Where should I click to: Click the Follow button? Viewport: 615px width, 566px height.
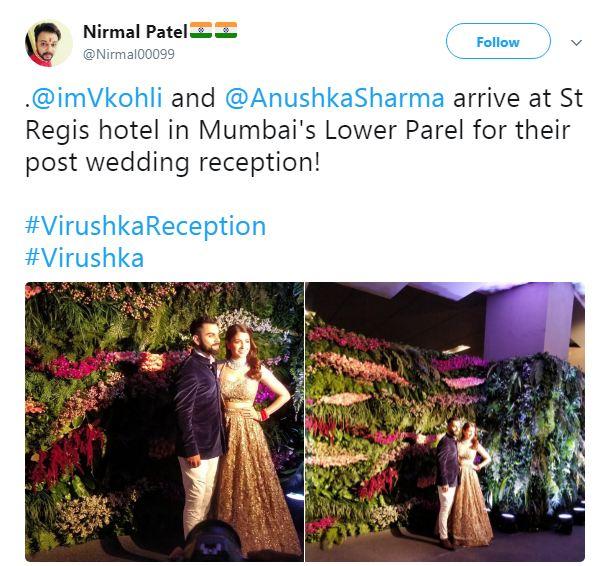tap(498, 41)
